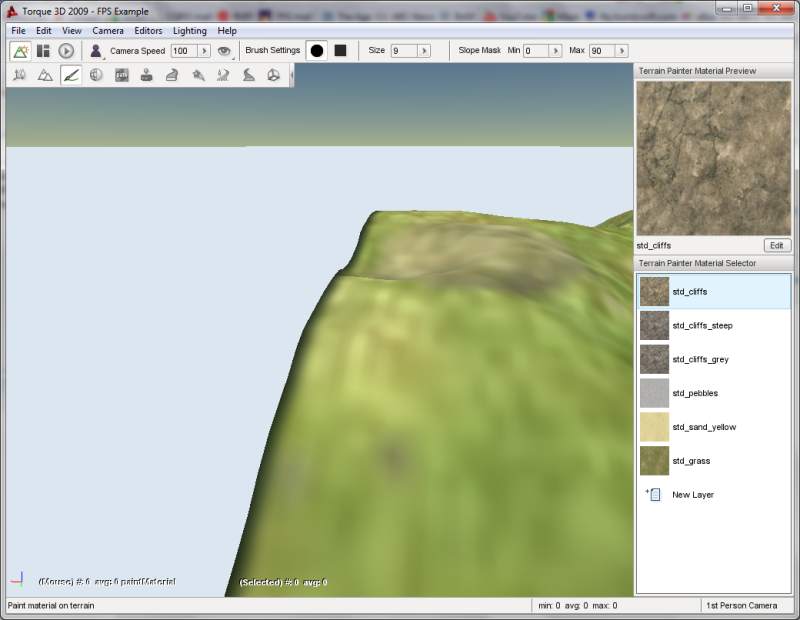The height and width of the screenshot is (620, 800).
Task: Click the Edit button under material preview
Action: click(x=777, y=245)
